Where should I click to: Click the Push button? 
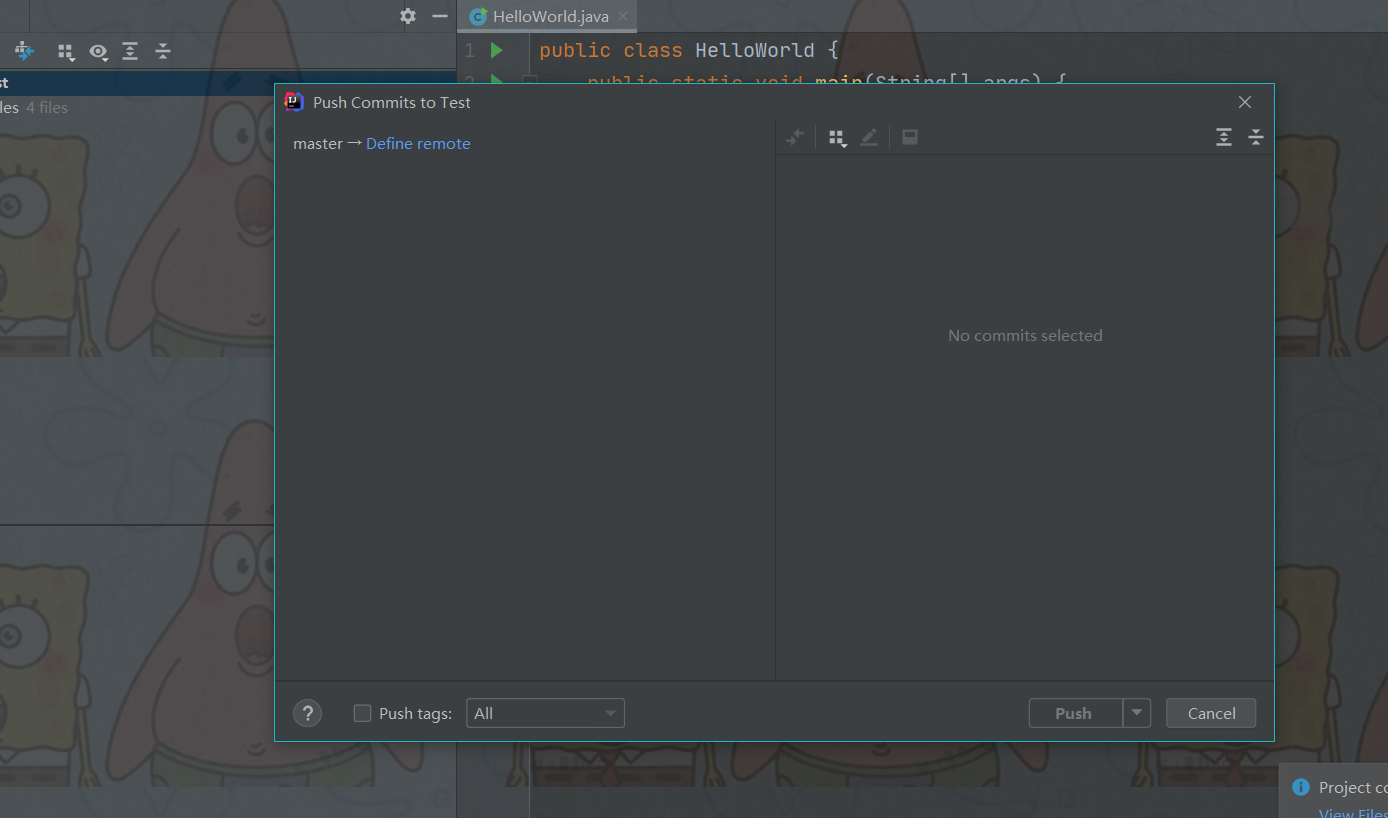click(x=1075, y=713)
